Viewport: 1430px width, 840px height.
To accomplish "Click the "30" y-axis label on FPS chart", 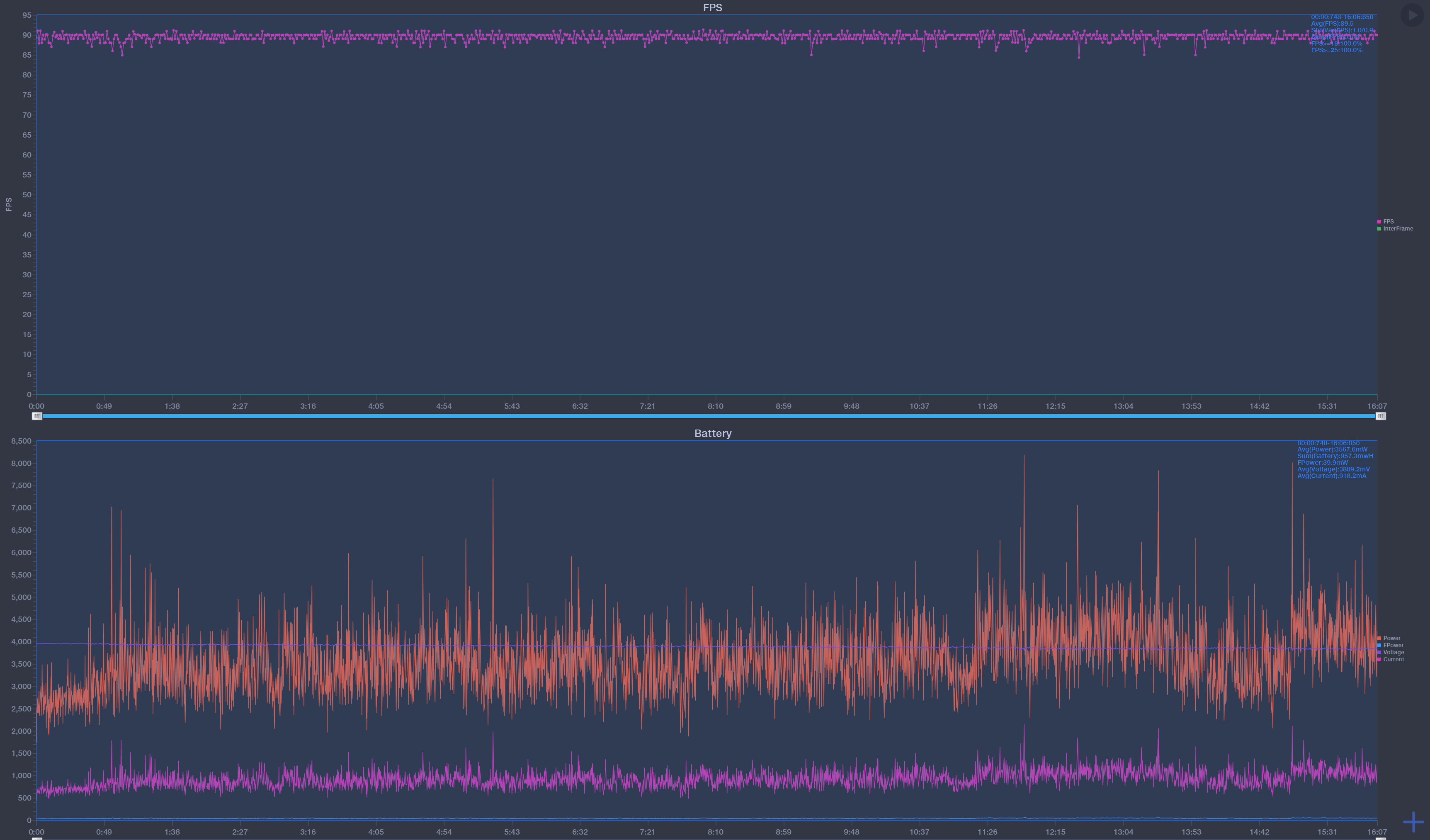I will tap(27, 275).
